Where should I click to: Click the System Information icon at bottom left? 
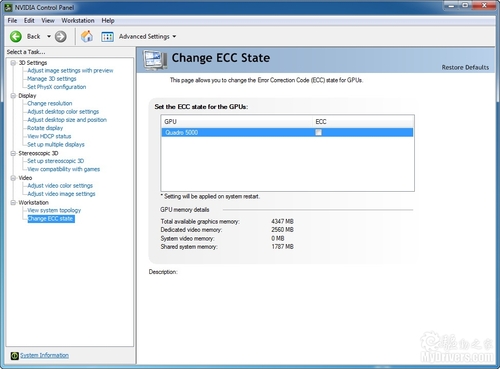pyautogui.click(x=14, y=356)
